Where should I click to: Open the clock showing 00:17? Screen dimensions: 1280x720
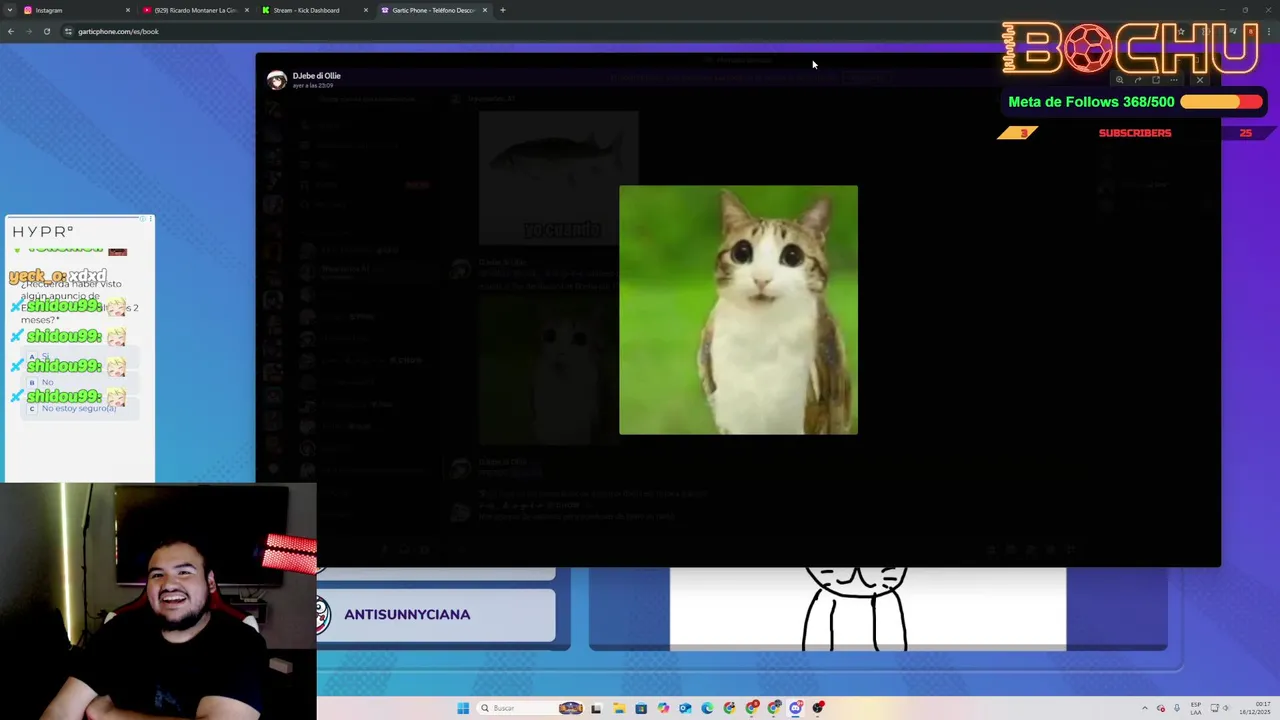pyautogui.click(x=1255, y=708)
